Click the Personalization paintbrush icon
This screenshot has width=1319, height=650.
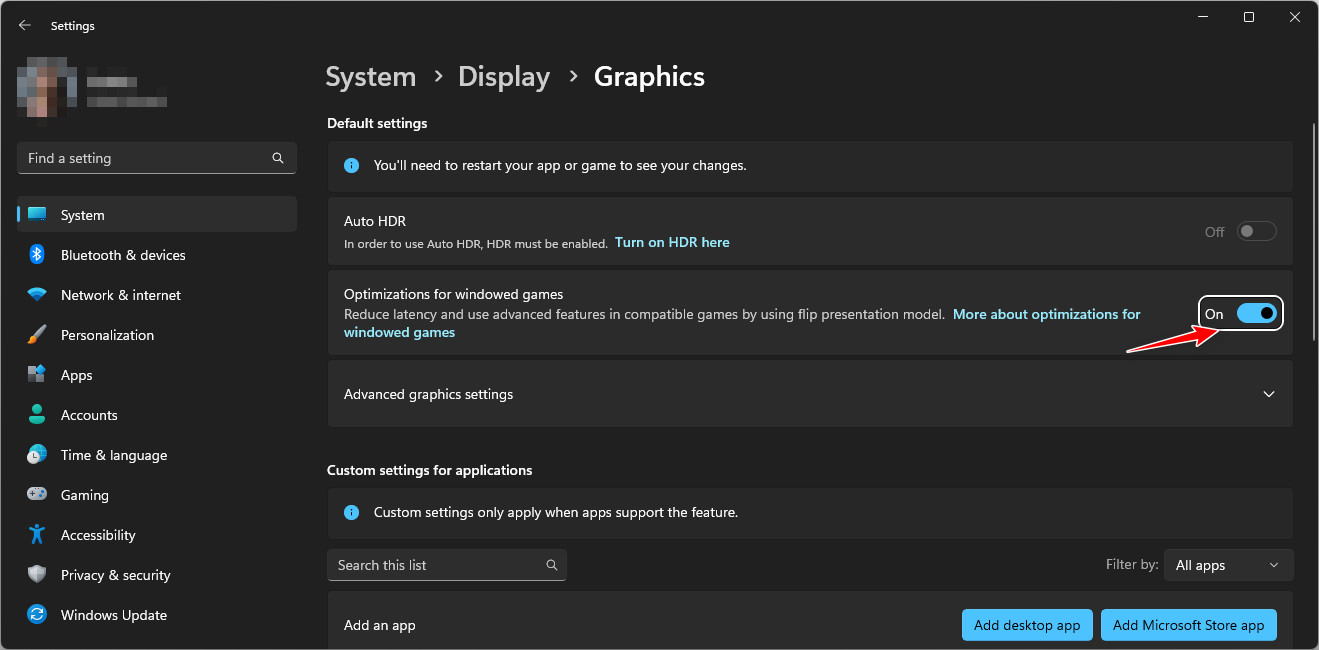click(37, 335)
